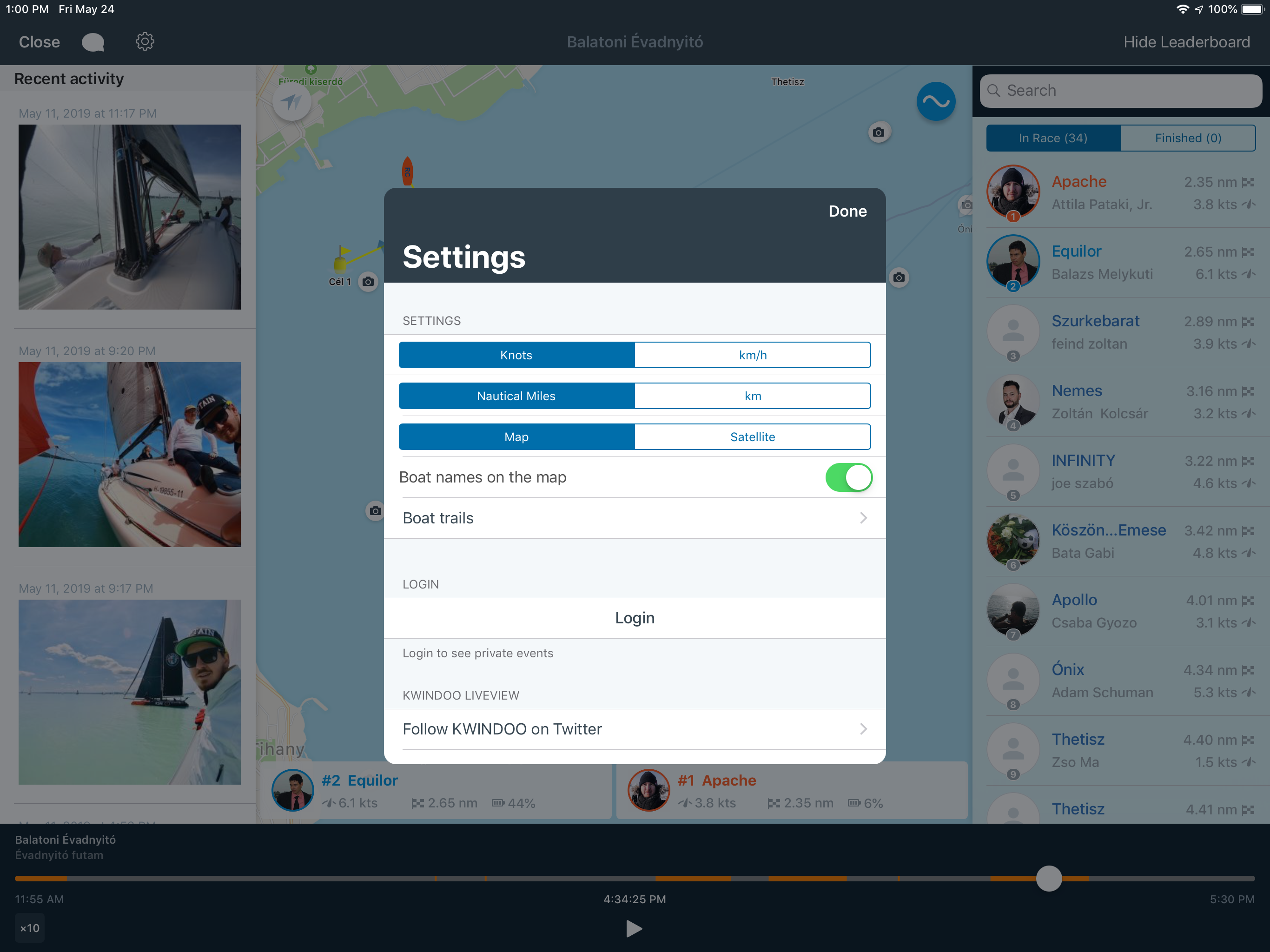
Task: Open photo from May 11 at 11:17 PM
Action: coord(130,217)
